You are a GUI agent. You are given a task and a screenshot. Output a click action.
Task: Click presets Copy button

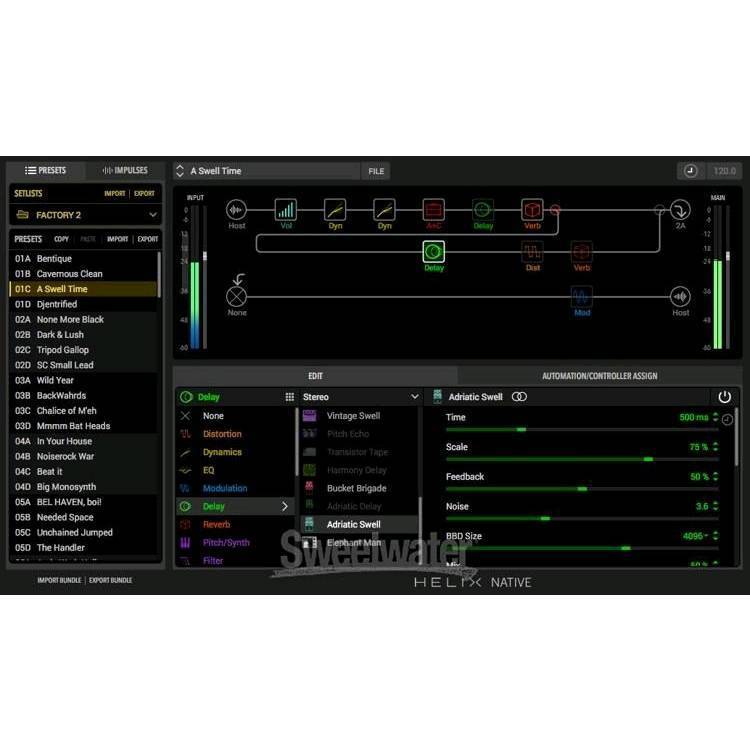[61, 239]
